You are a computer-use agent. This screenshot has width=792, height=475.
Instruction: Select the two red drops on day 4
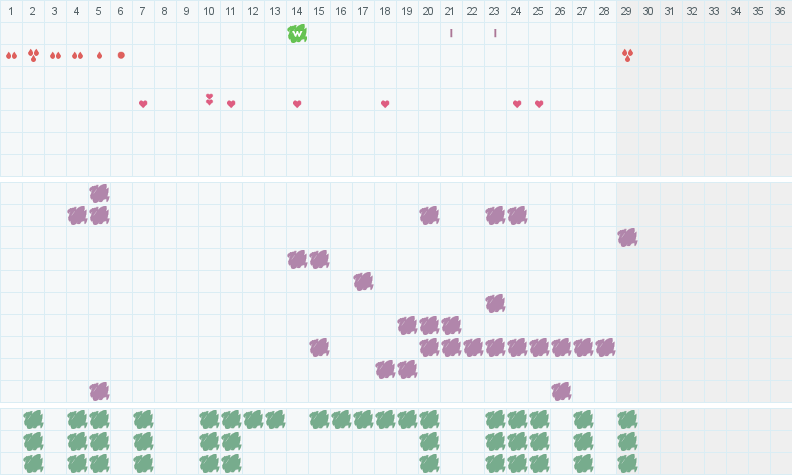(77, 56)
